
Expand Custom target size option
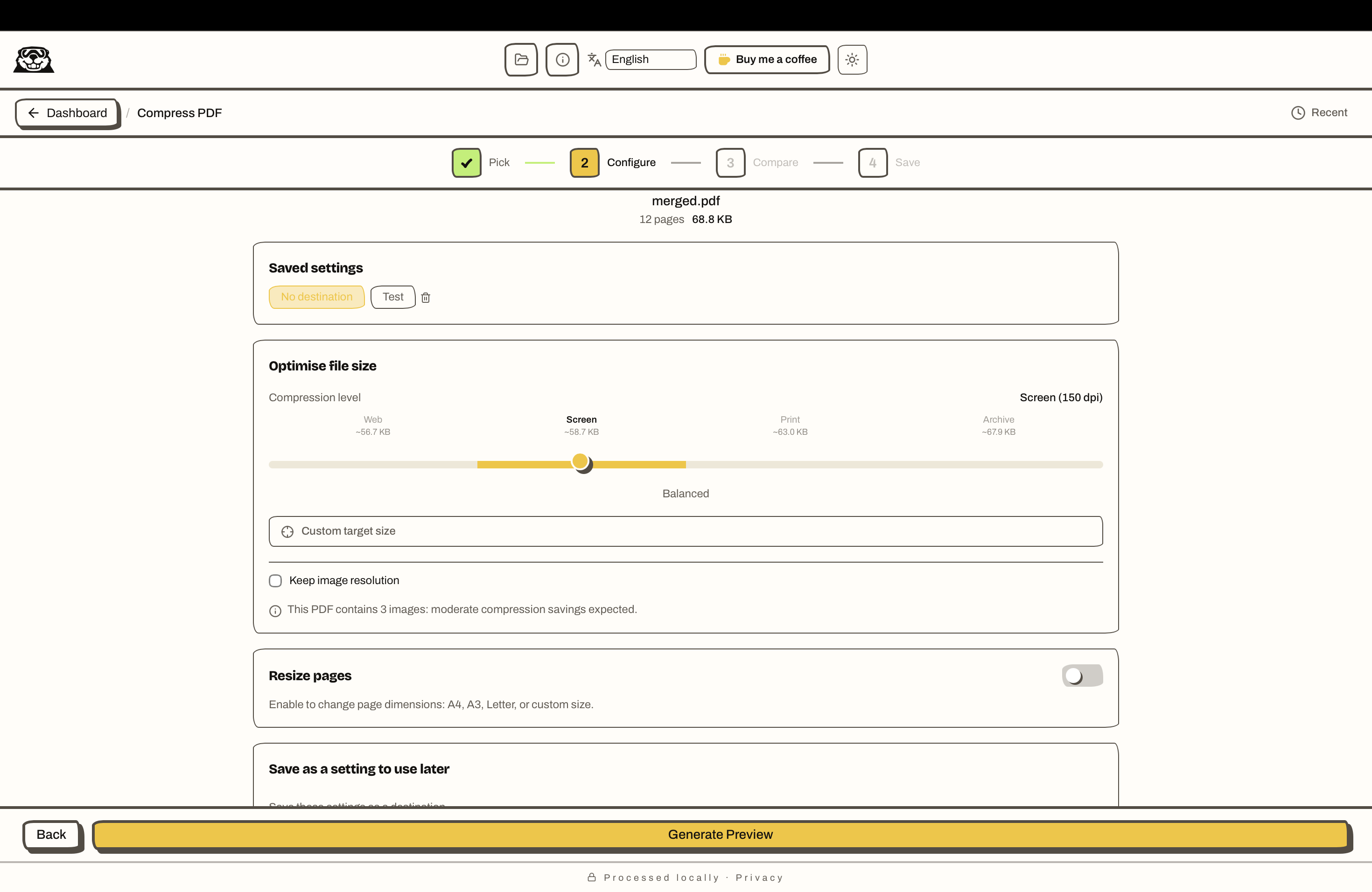pos(686,531)
